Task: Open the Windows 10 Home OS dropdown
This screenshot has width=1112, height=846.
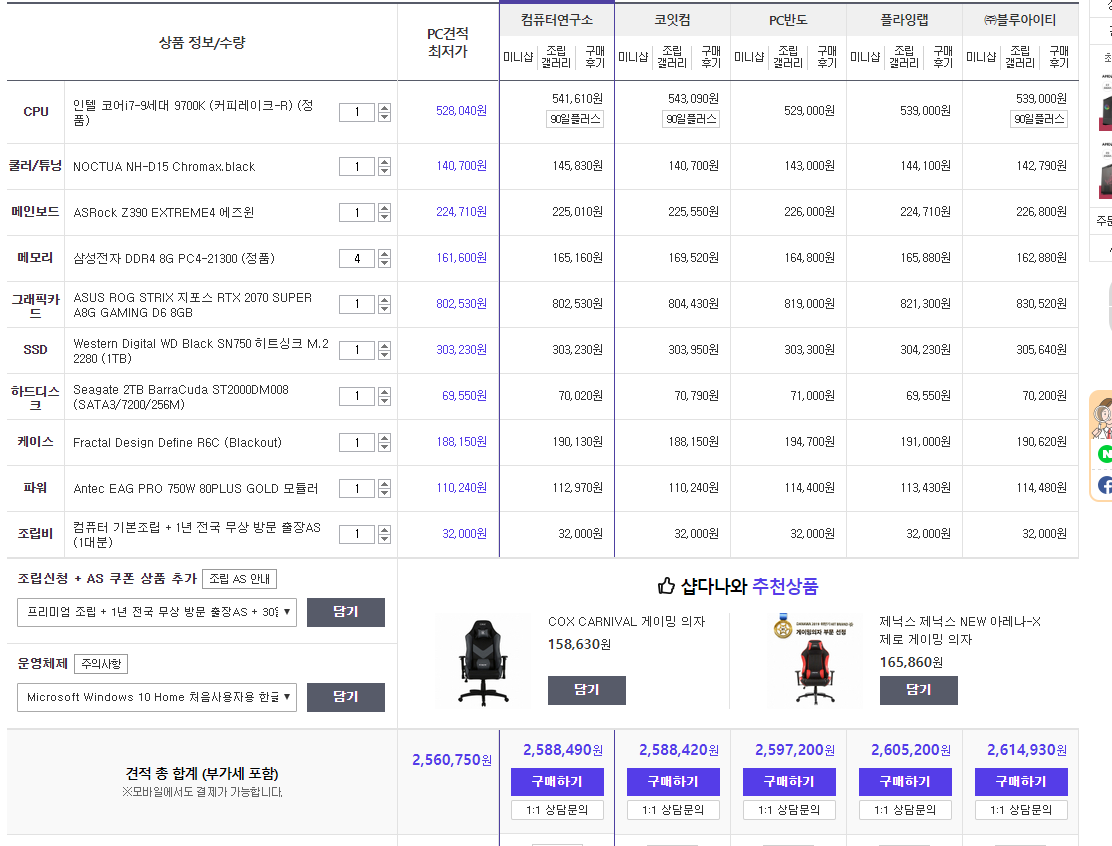Action: point(157,697)
